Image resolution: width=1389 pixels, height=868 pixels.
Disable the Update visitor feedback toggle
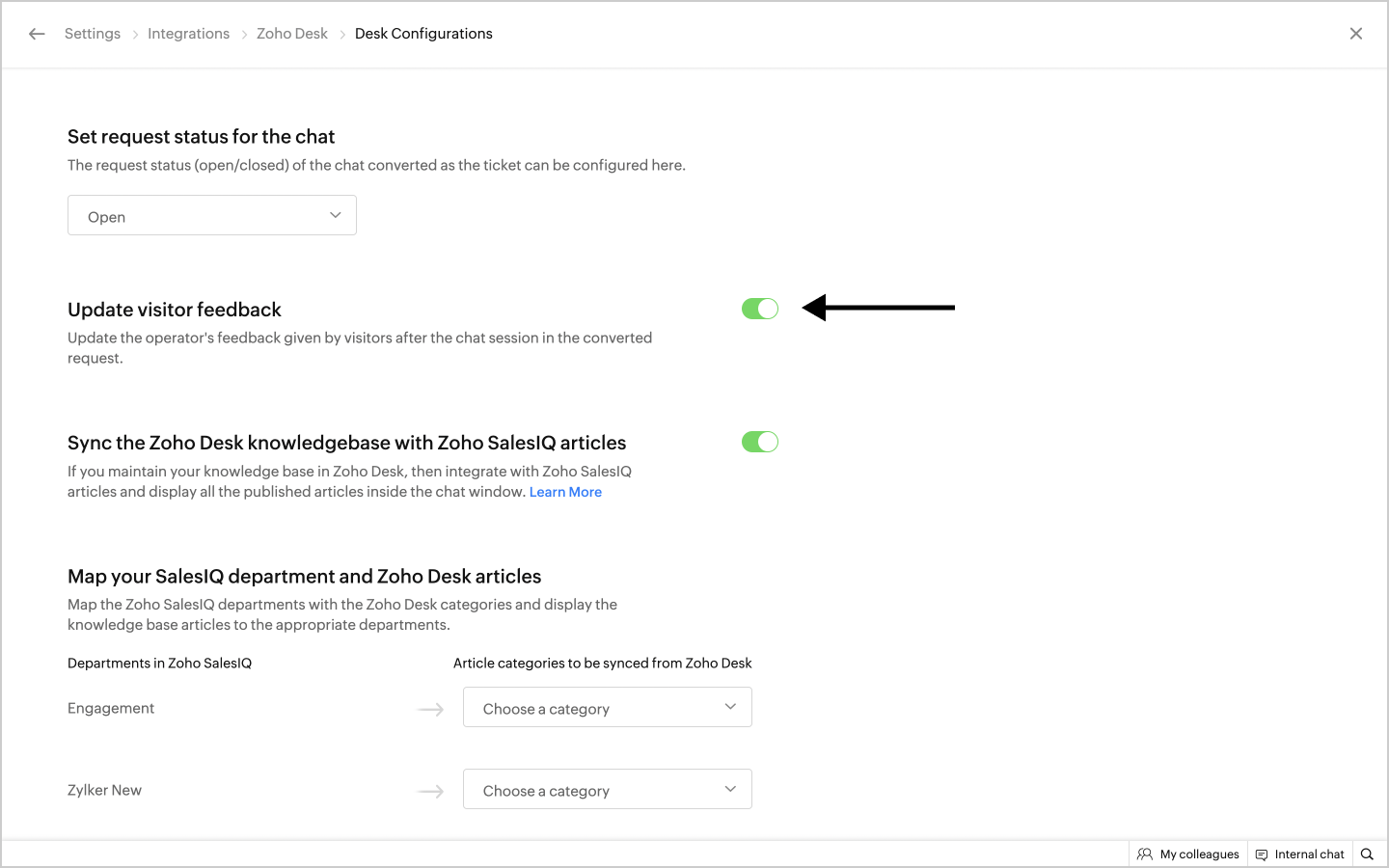[x=759, y=309]
